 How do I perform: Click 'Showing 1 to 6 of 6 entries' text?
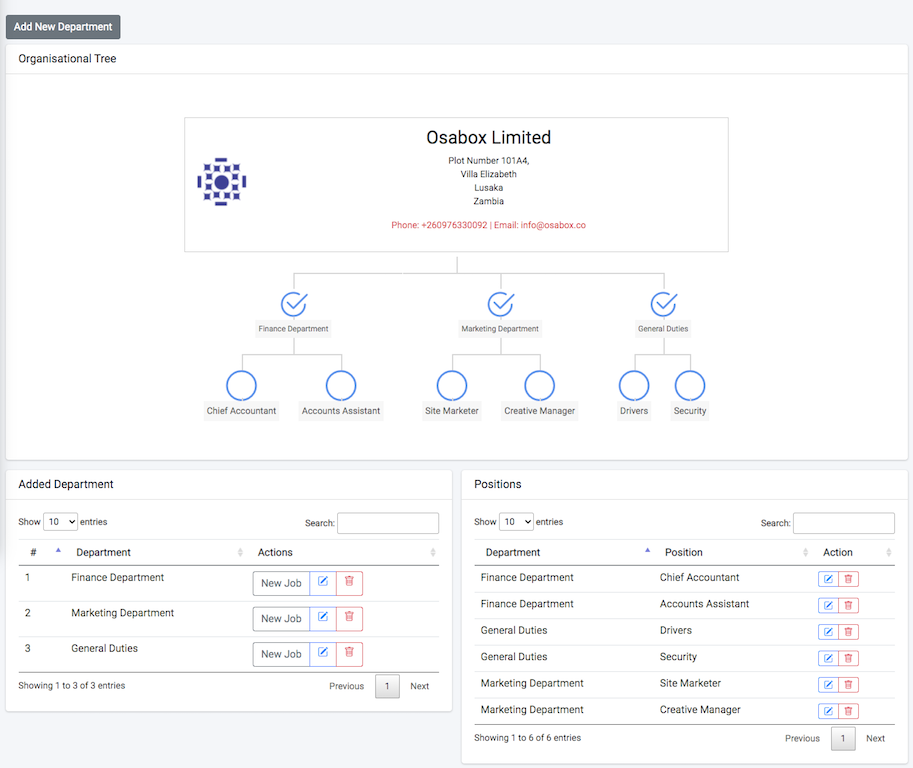[x=528, y=738]
